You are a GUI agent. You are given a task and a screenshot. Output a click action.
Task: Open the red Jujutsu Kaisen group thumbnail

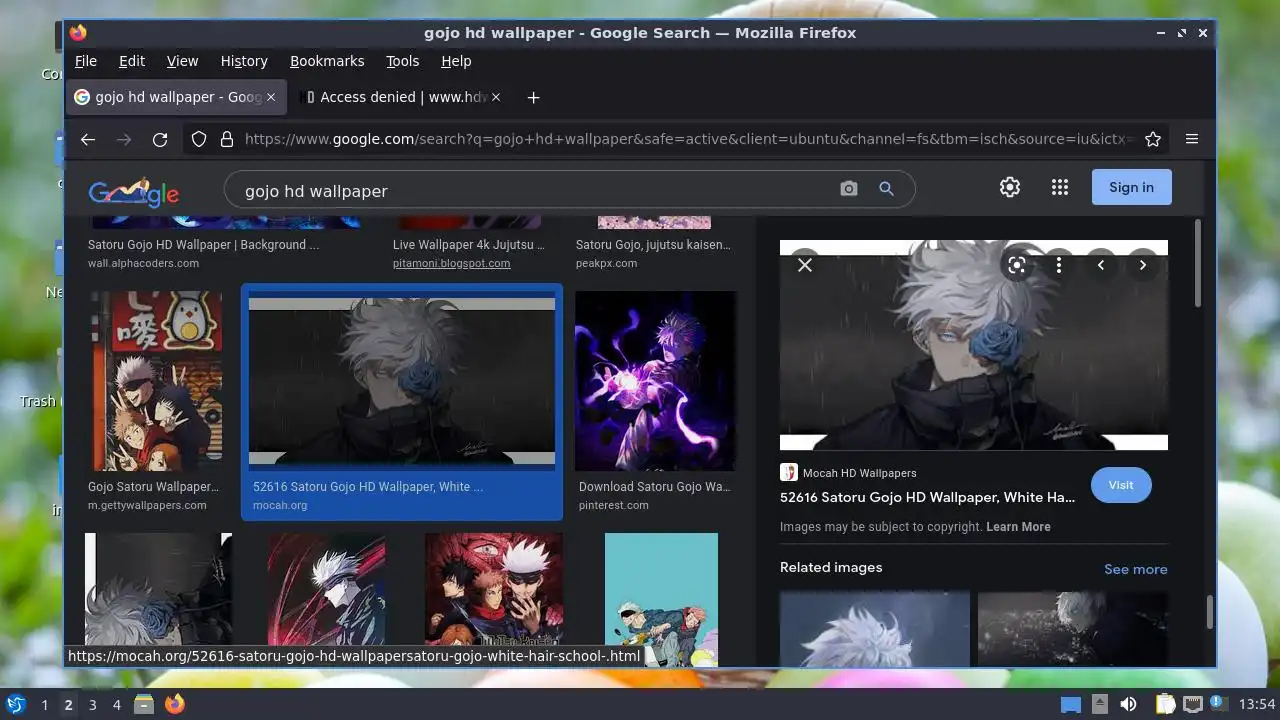(x=494, y=597)
